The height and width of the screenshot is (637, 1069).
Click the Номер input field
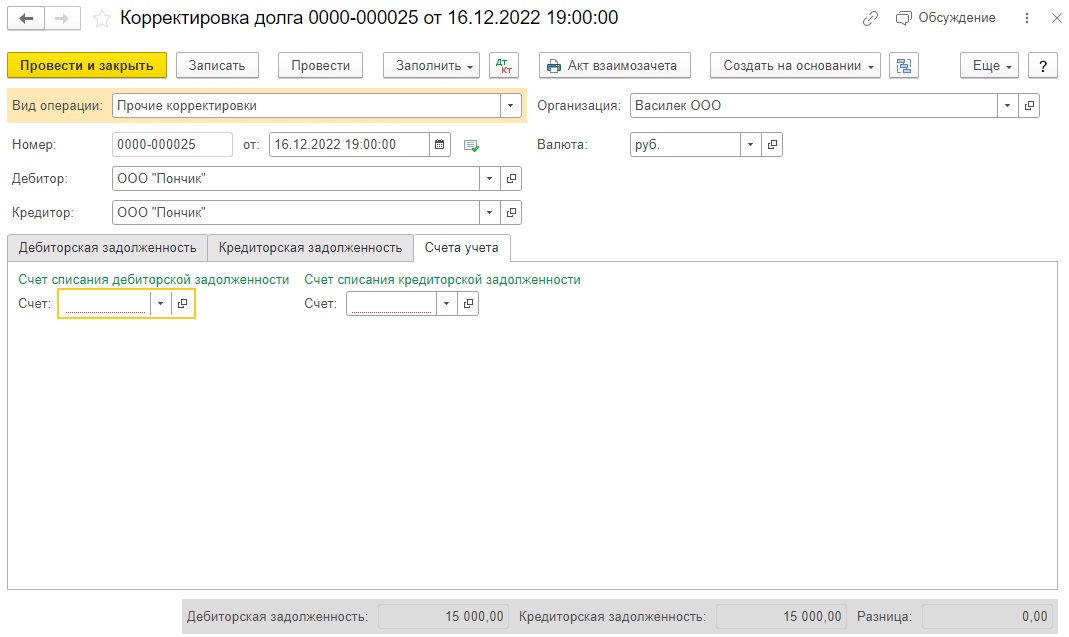click(x=172, y=145)
